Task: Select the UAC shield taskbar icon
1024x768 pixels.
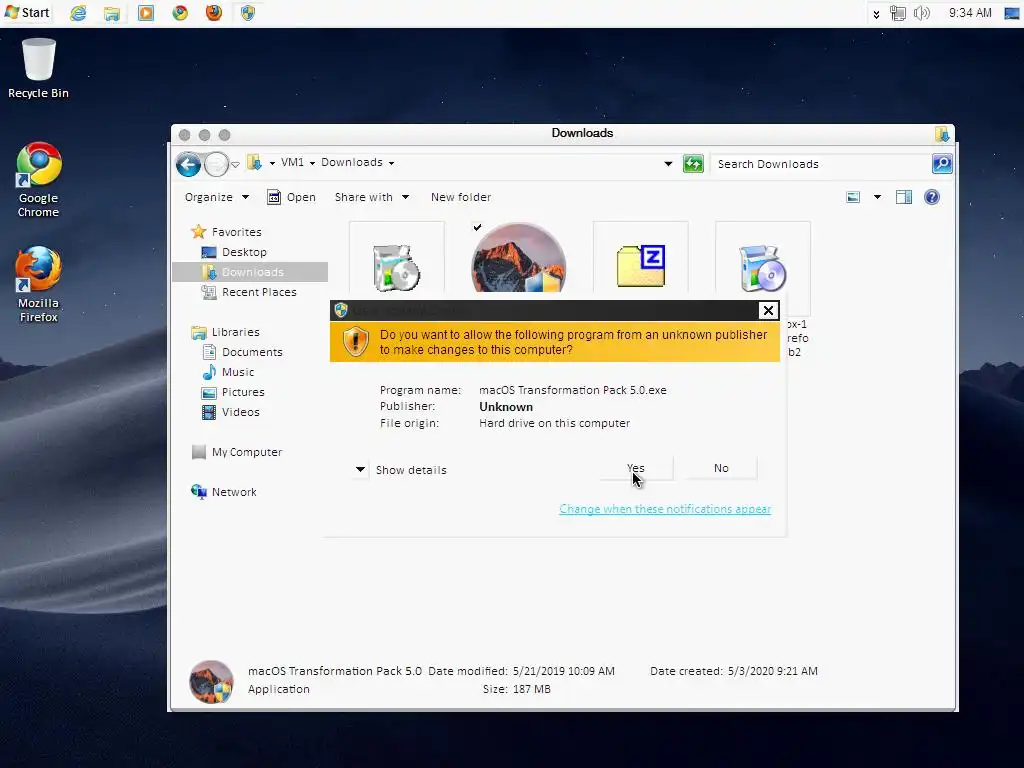Action: (x=248, y=12)
